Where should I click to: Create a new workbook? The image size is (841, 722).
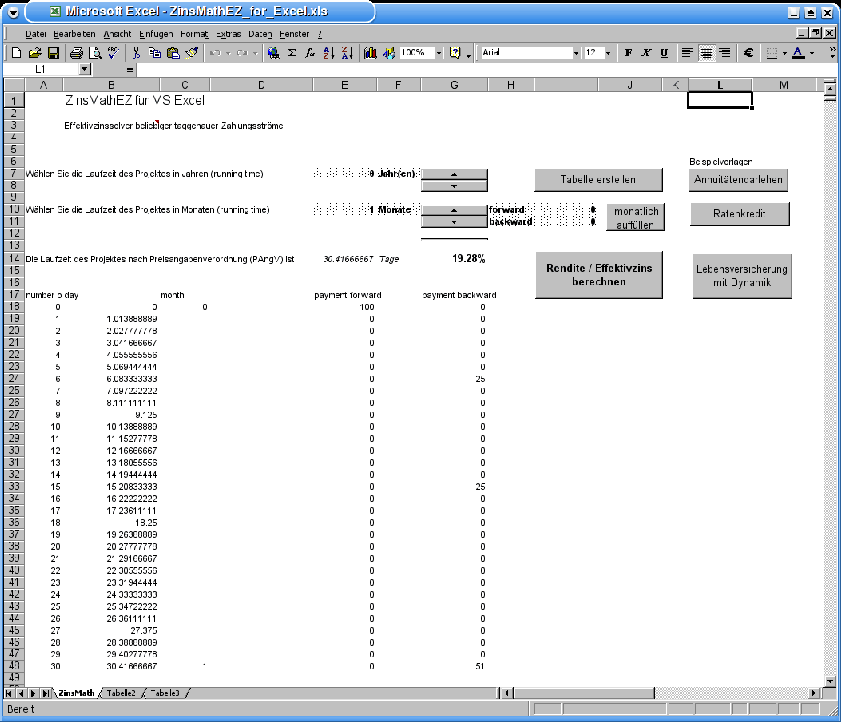click(x=16, y=53)
